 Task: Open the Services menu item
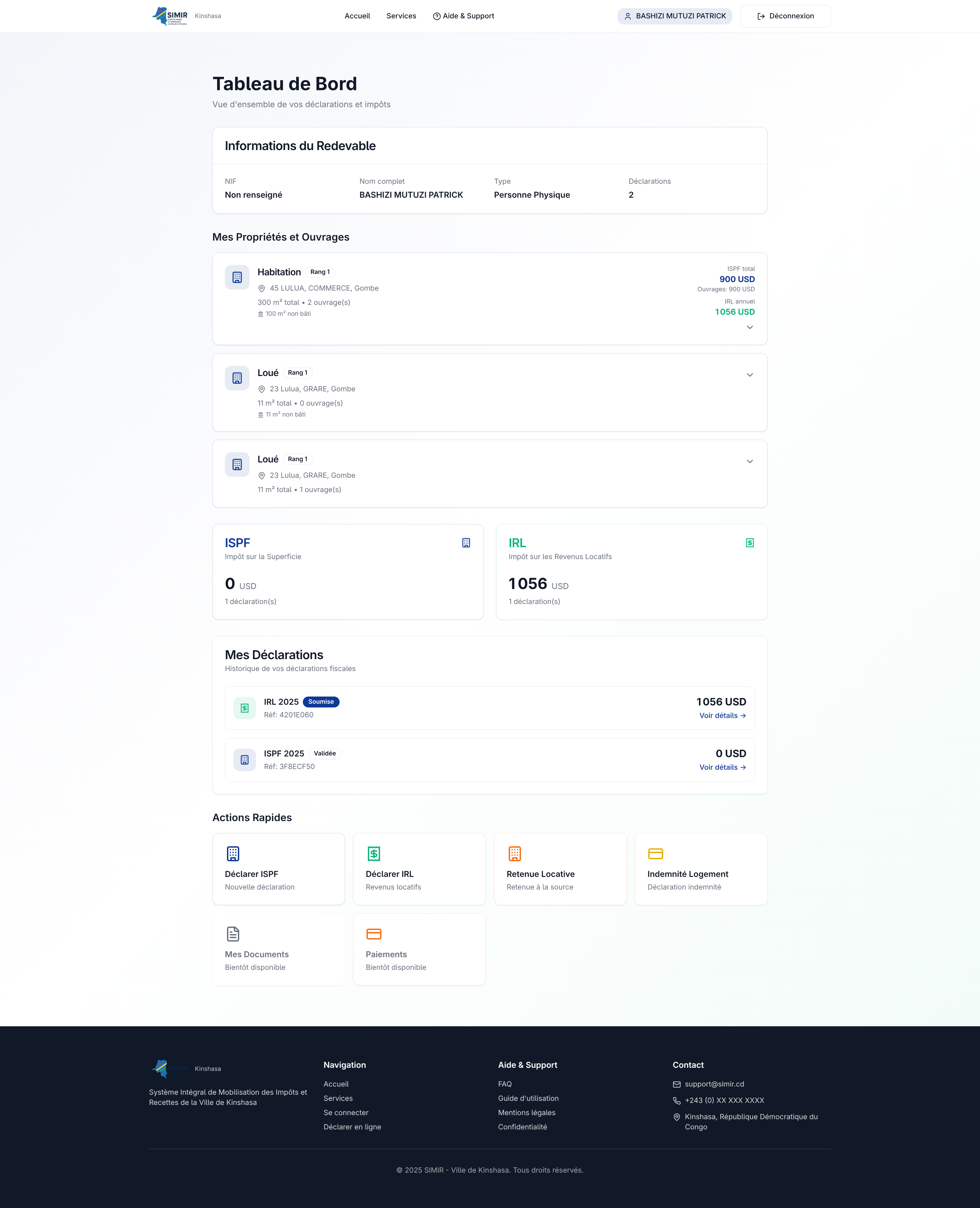pyautogui.click(x=401, y=16)
